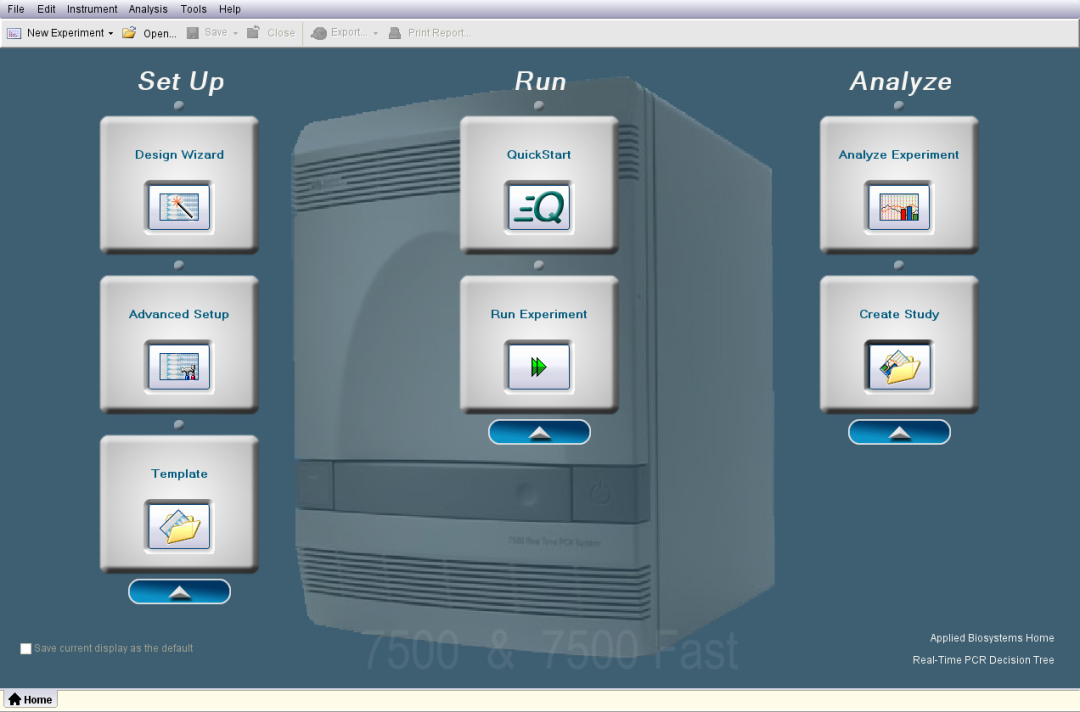The height and width of the screenshot is (712, 1080).
Task: Open the Instrument menu
Action: 92,9
